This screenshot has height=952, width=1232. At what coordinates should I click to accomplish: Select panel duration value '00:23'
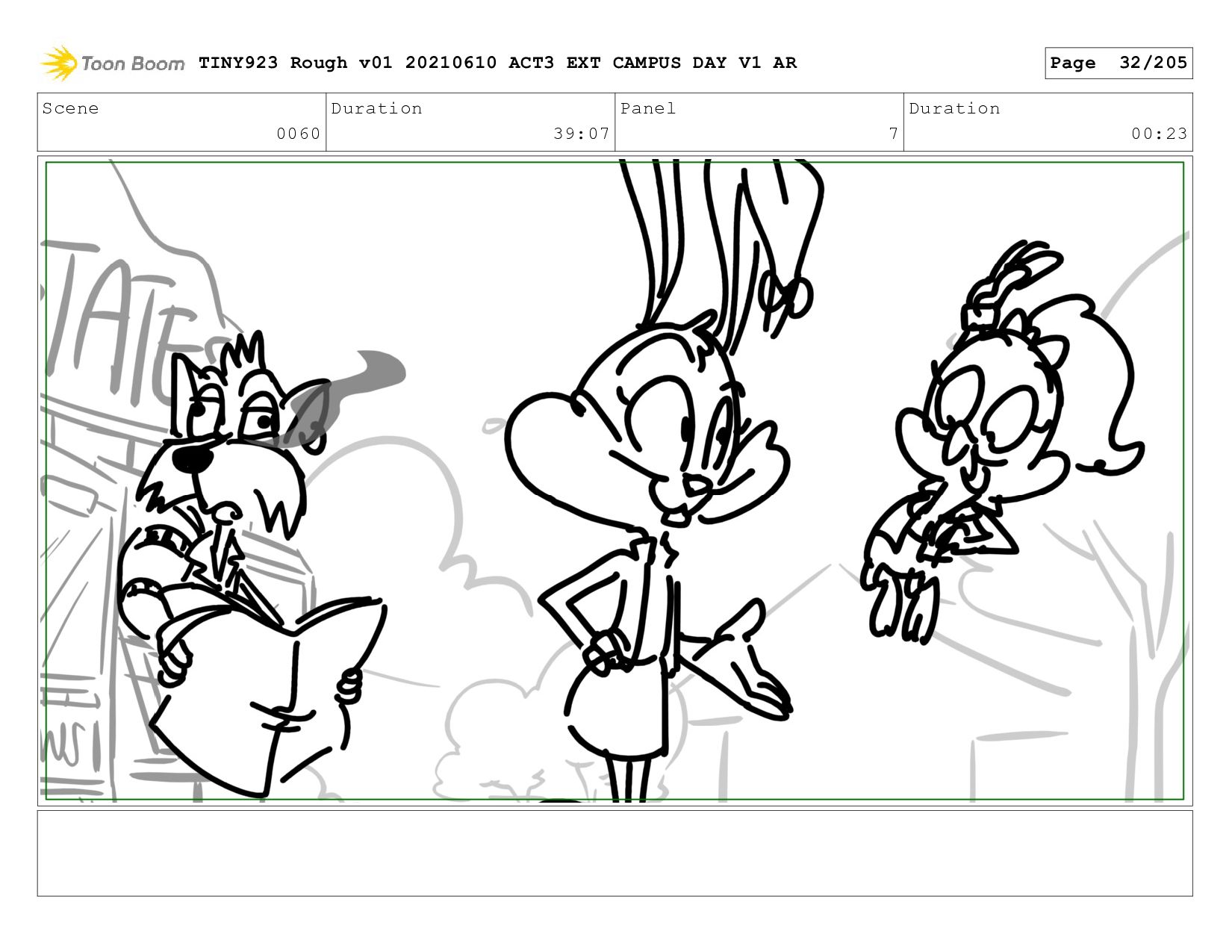1159,134
